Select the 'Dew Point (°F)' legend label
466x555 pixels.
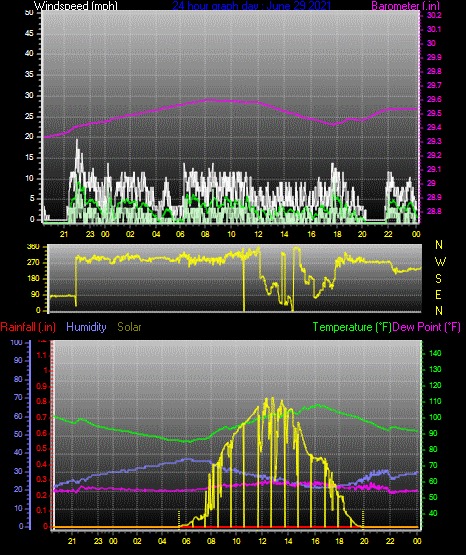(x=426, y=327)
